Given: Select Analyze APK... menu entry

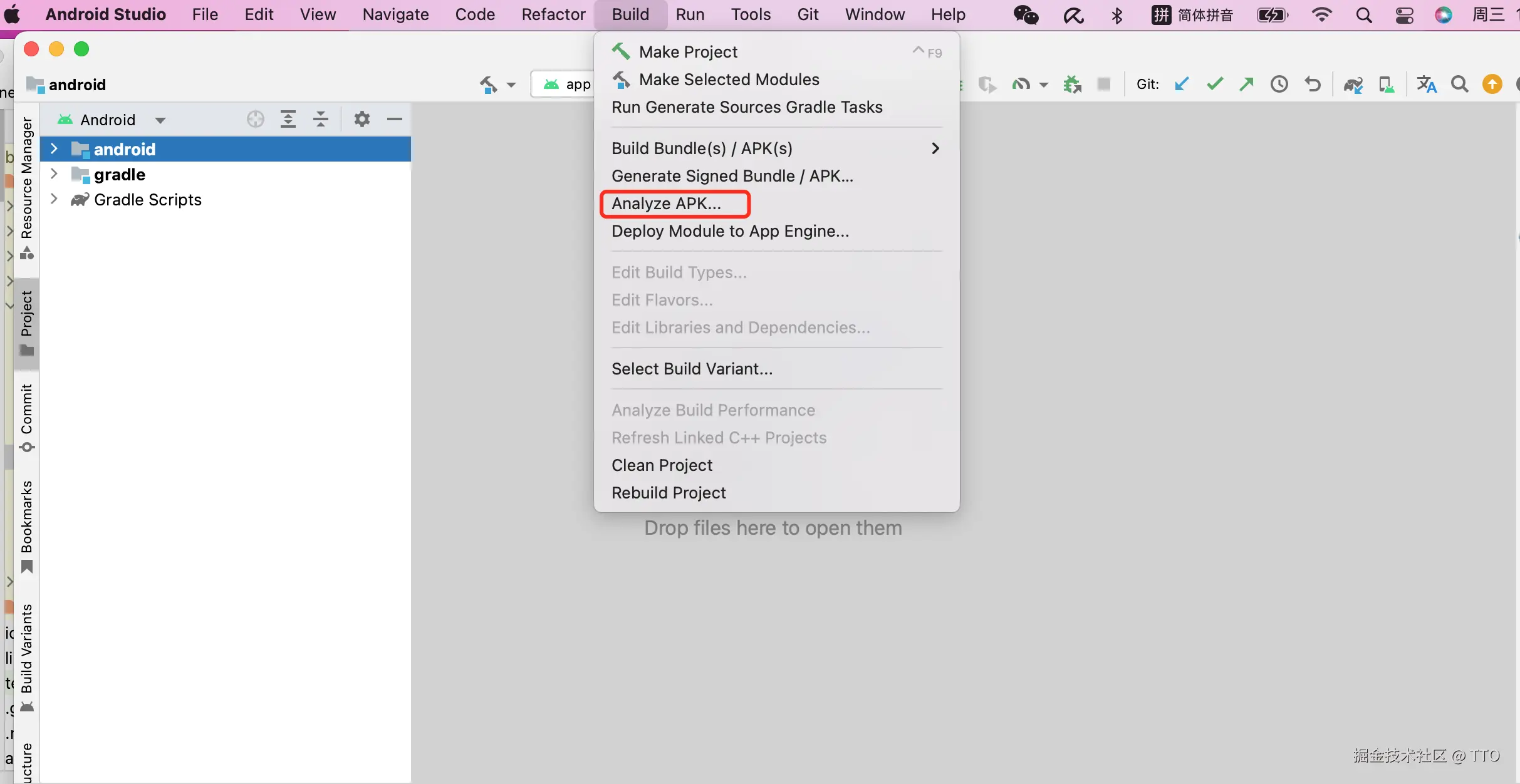Looking at the screenshot, I should 666,204.
